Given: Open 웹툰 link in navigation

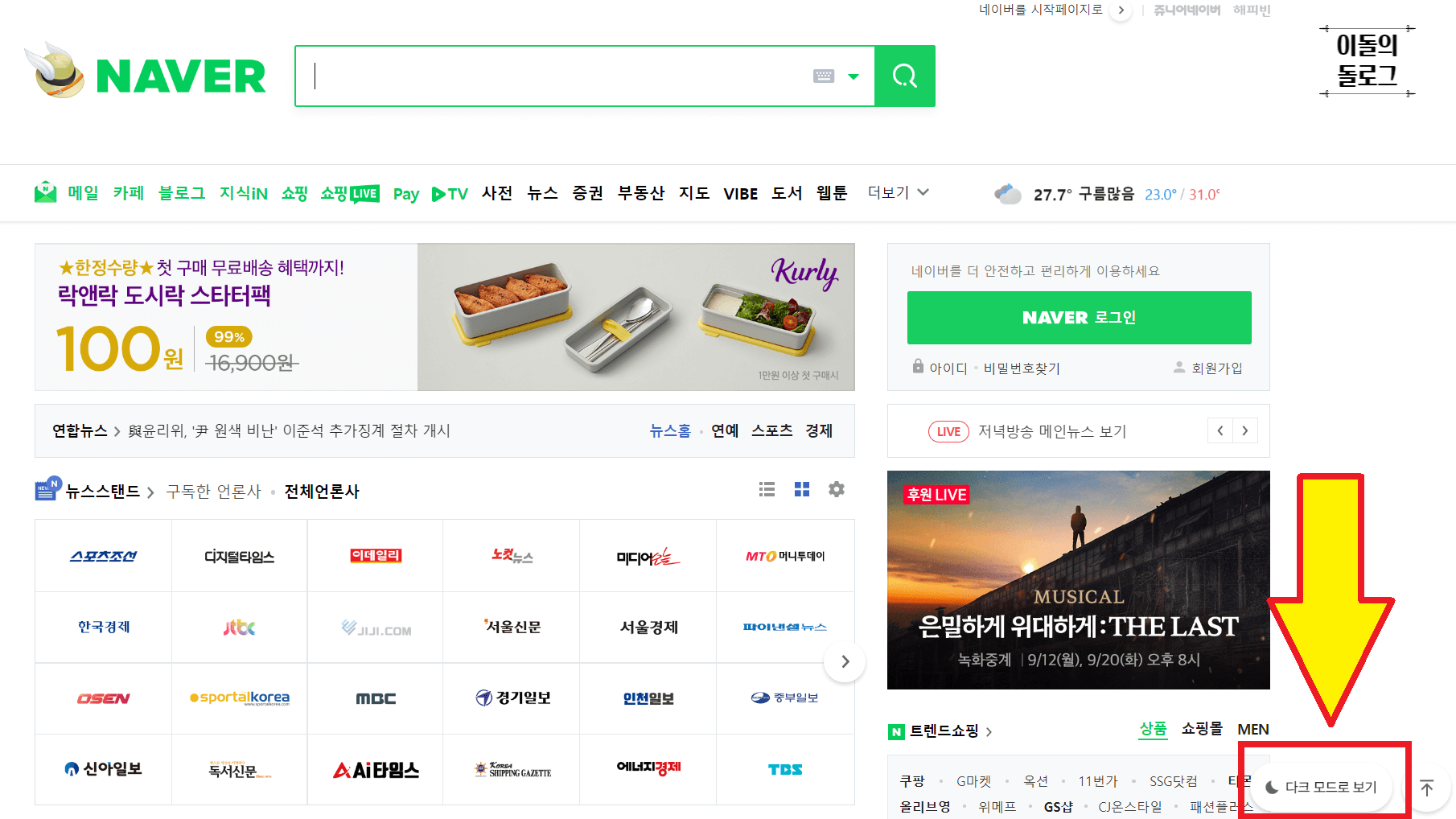Looking at the screenshot, I should tap(832, 193).
